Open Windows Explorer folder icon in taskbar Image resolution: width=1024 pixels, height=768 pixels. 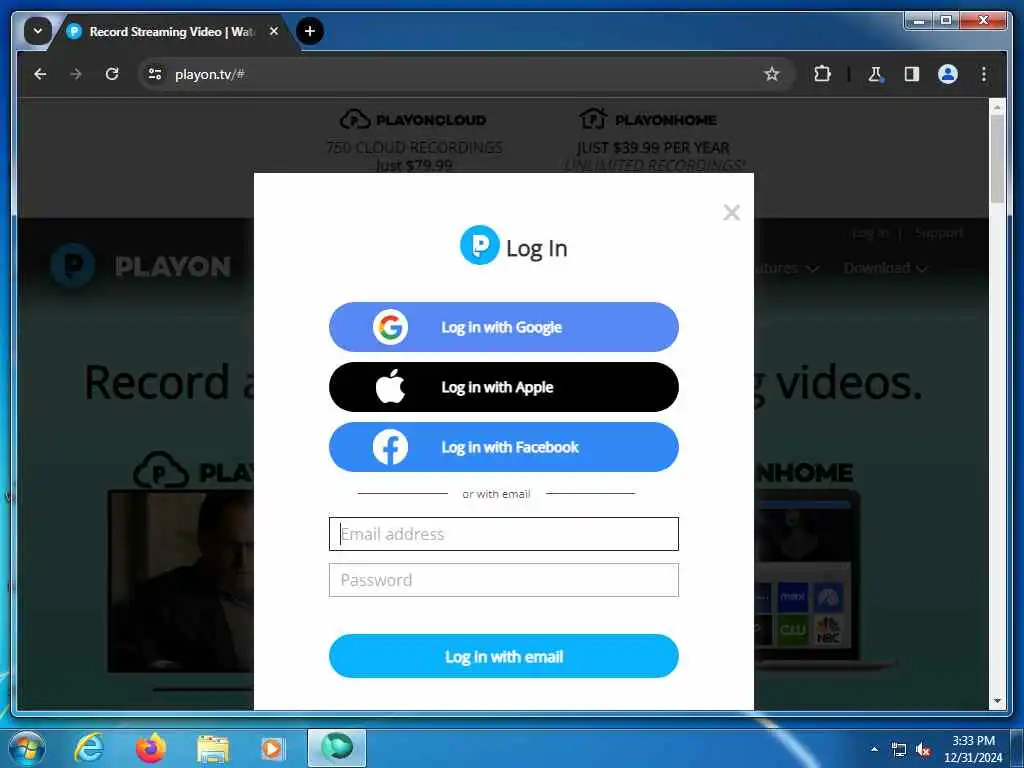coord(213,748)
